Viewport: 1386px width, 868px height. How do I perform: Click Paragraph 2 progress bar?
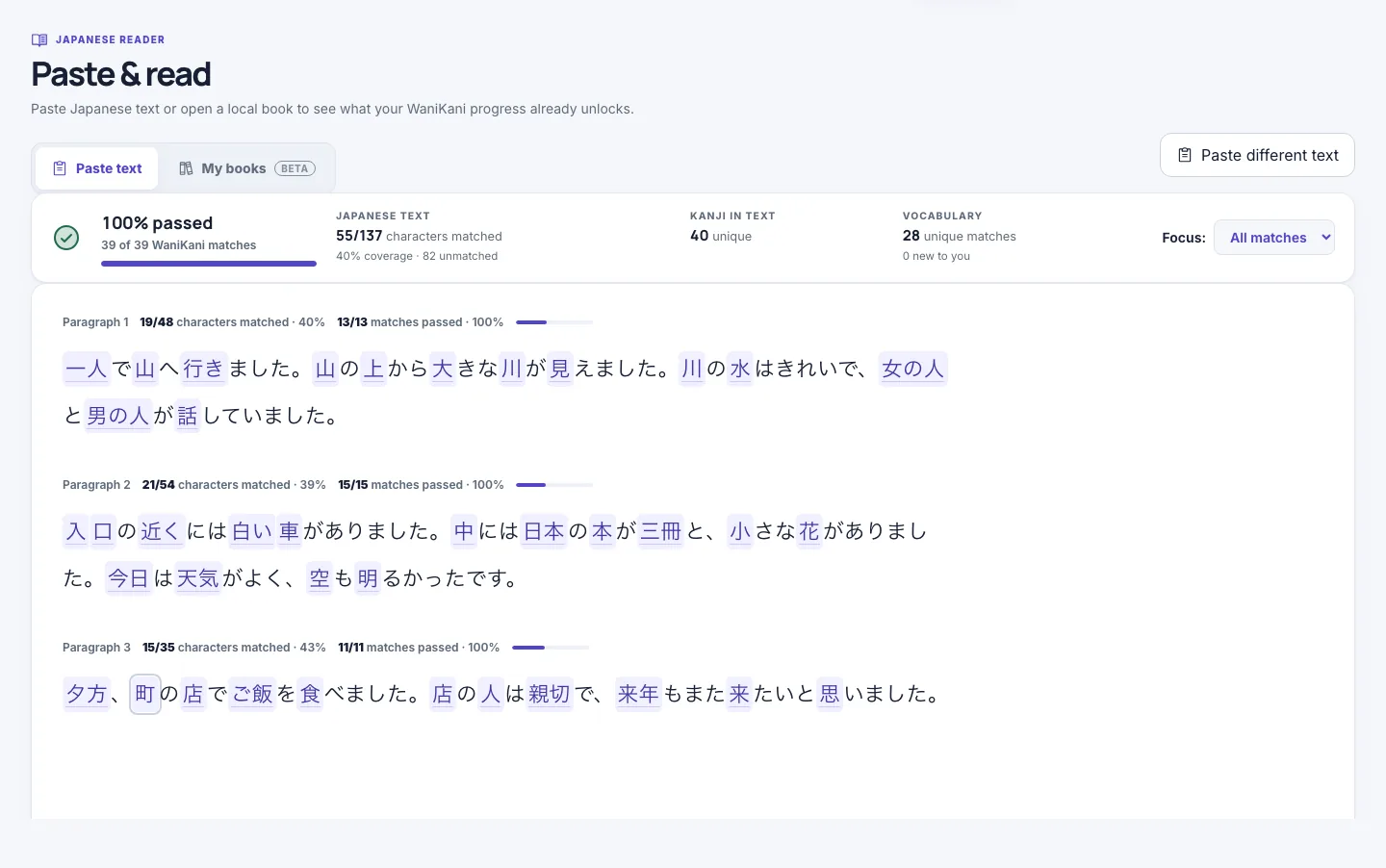tap(554, 485)
